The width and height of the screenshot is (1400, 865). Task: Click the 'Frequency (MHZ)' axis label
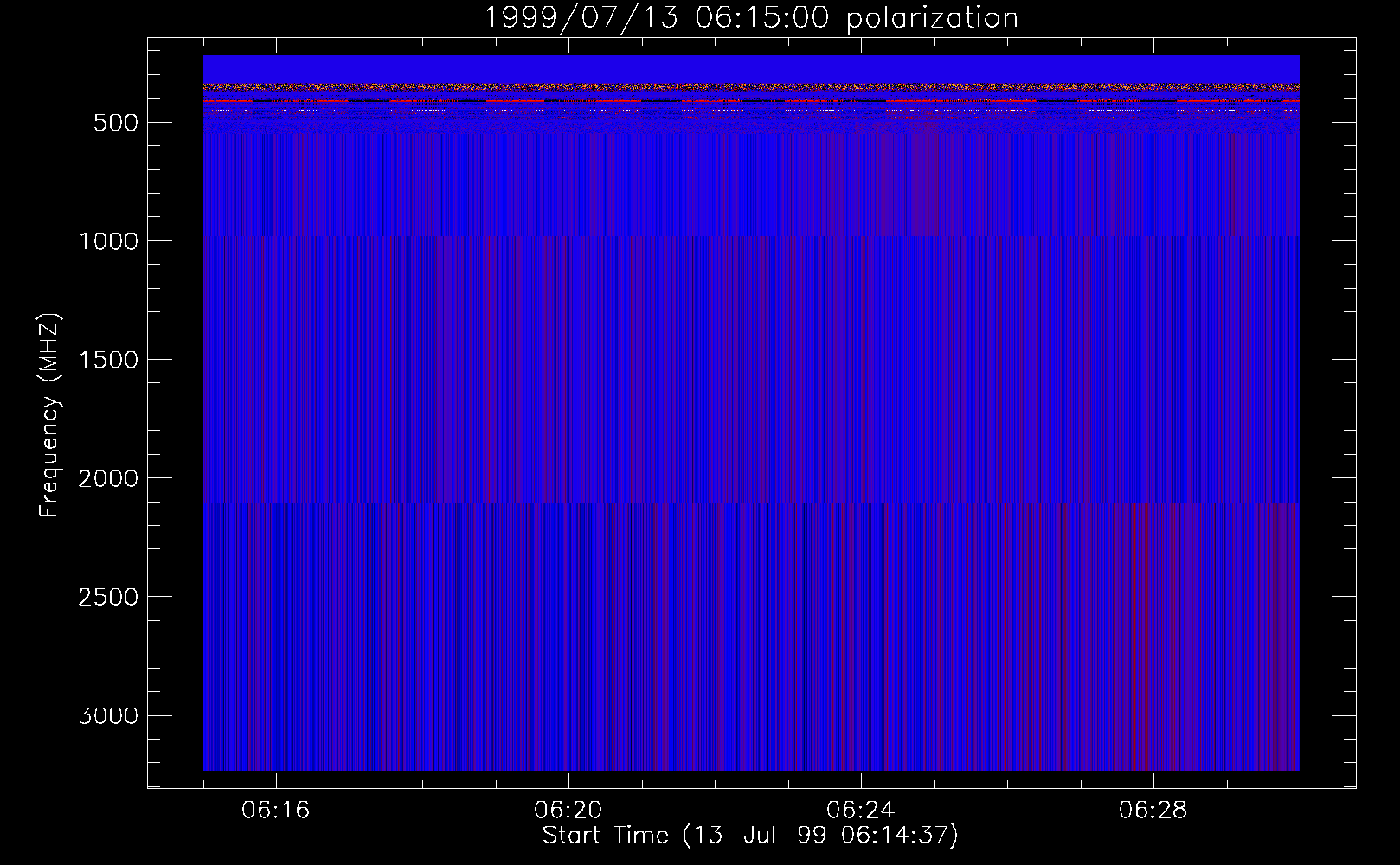[x=50, y=415]
